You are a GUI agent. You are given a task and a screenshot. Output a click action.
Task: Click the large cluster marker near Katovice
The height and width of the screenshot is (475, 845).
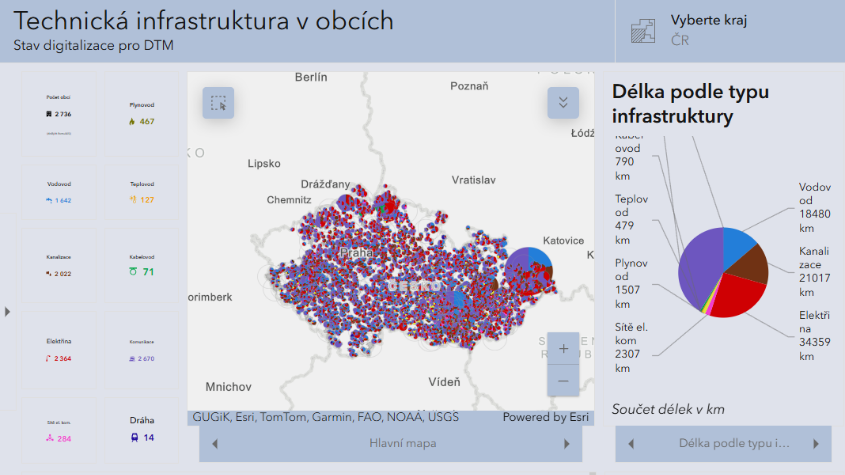pyautogui.click(x=527, y=270)
